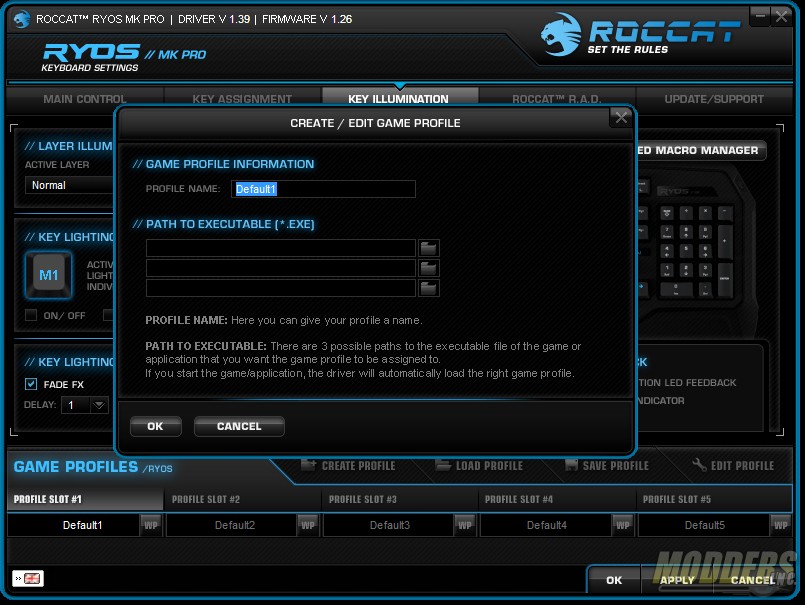805x605 pixels.
Task: Select Profile Slot #2 tab
Action: pyautogui.click(x=242, y=499)
